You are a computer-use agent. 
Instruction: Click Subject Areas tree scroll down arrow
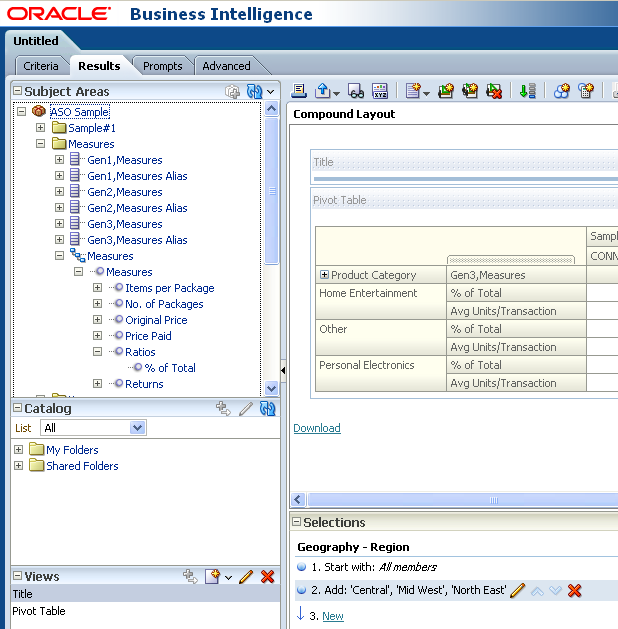(272, 388)
